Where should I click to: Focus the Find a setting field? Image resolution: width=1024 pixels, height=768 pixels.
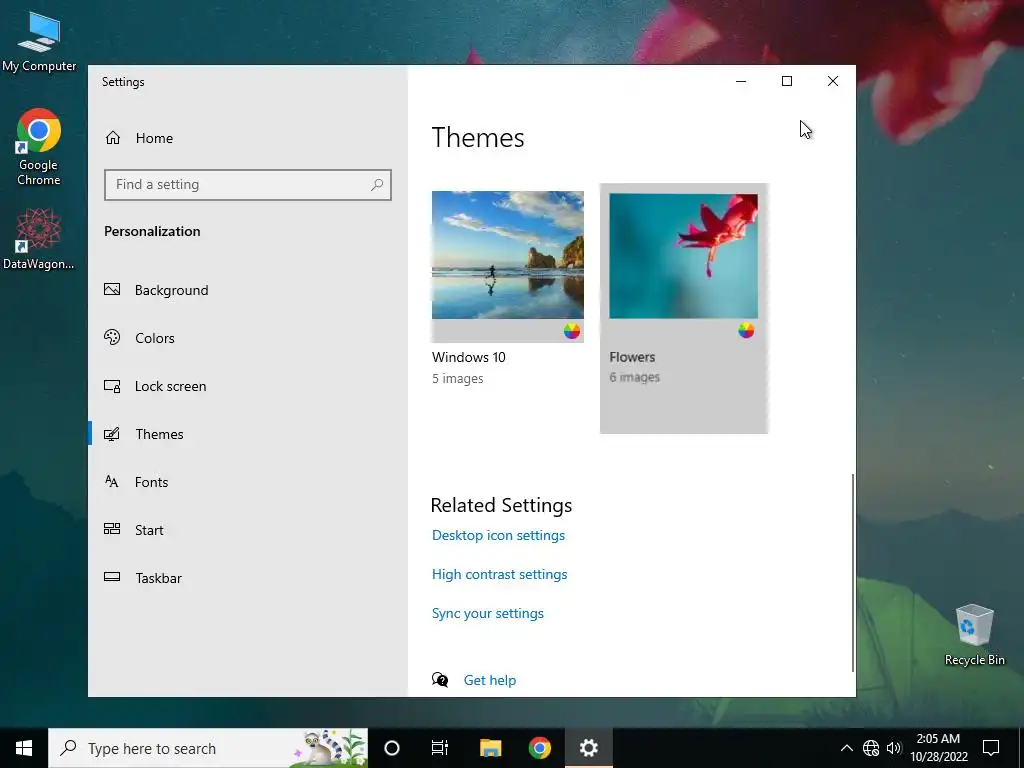click(x=248, y=185)
